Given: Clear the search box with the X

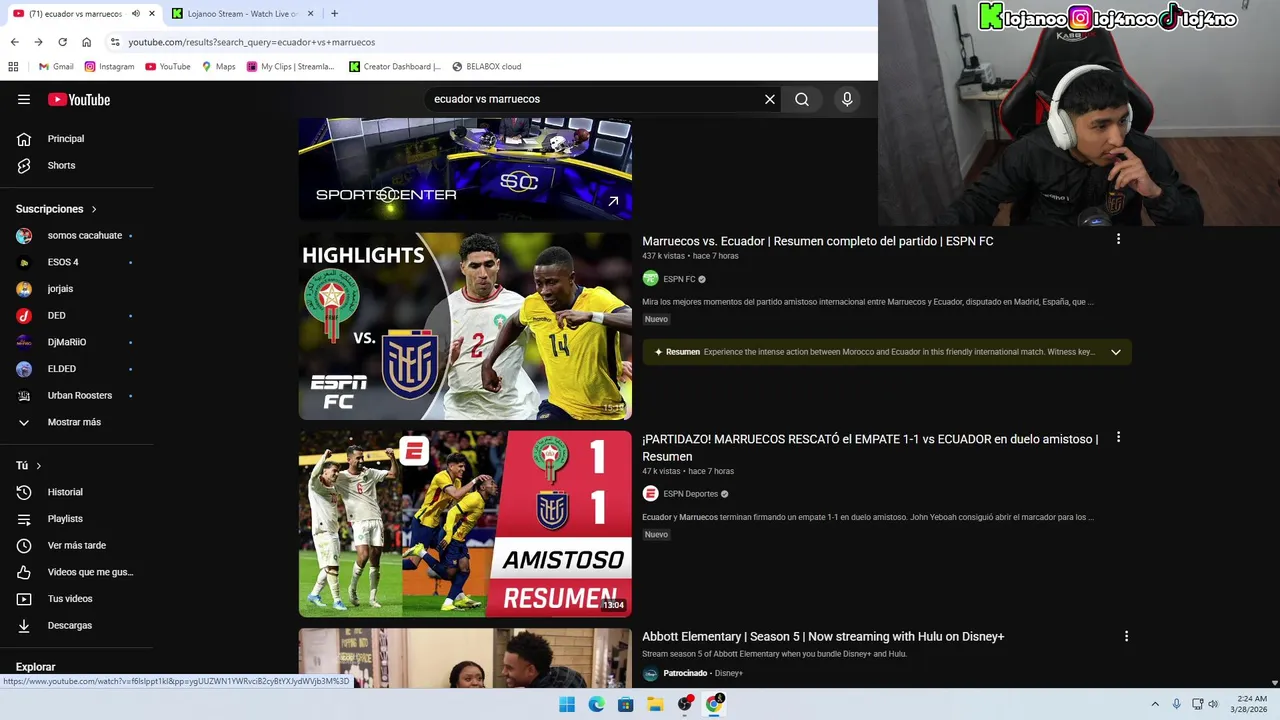Looking at the screenshot, I should point(770,99).
